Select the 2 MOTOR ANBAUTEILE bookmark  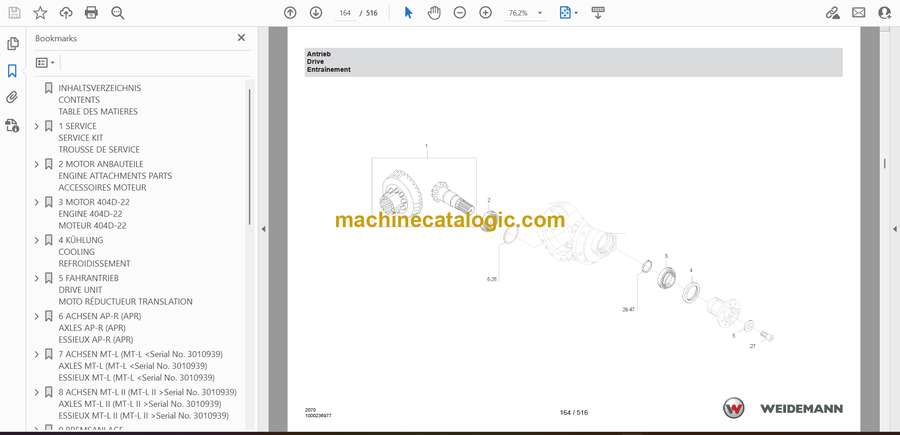coord(101,164)
